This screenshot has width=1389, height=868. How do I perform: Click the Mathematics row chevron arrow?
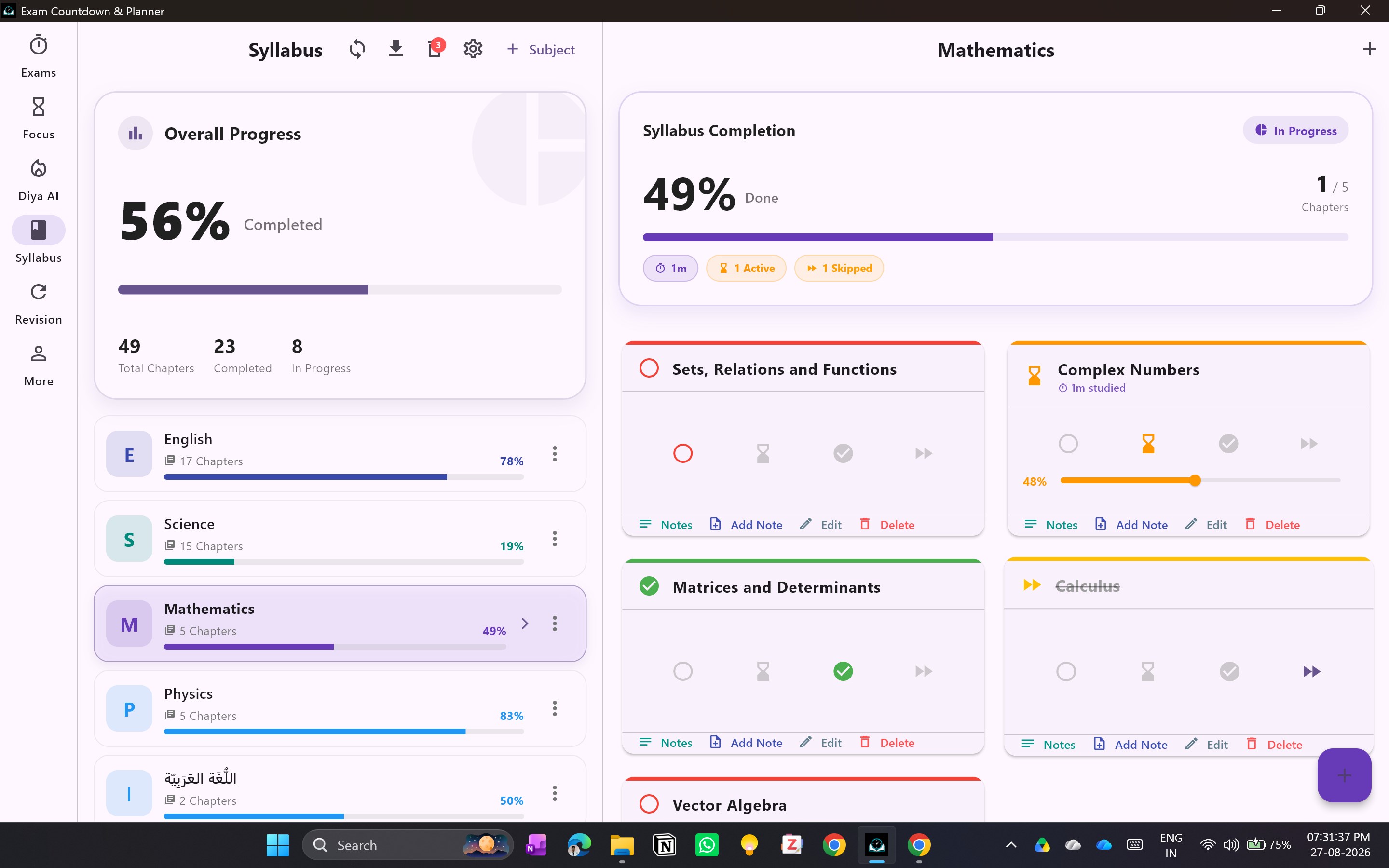pos(525,624)
